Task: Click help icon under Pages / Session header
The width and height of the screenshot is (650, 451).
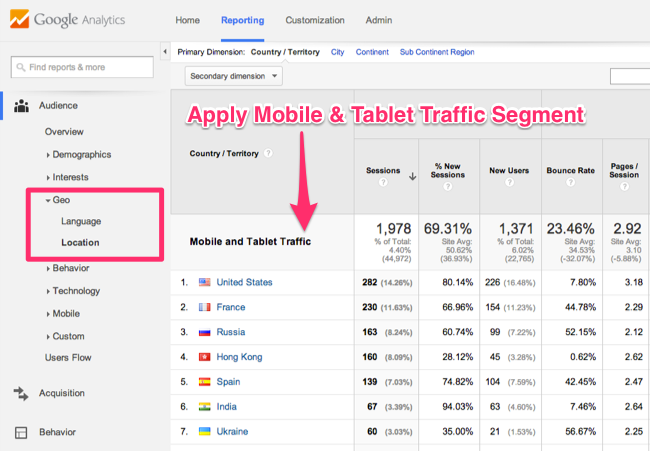Action: 624,187
